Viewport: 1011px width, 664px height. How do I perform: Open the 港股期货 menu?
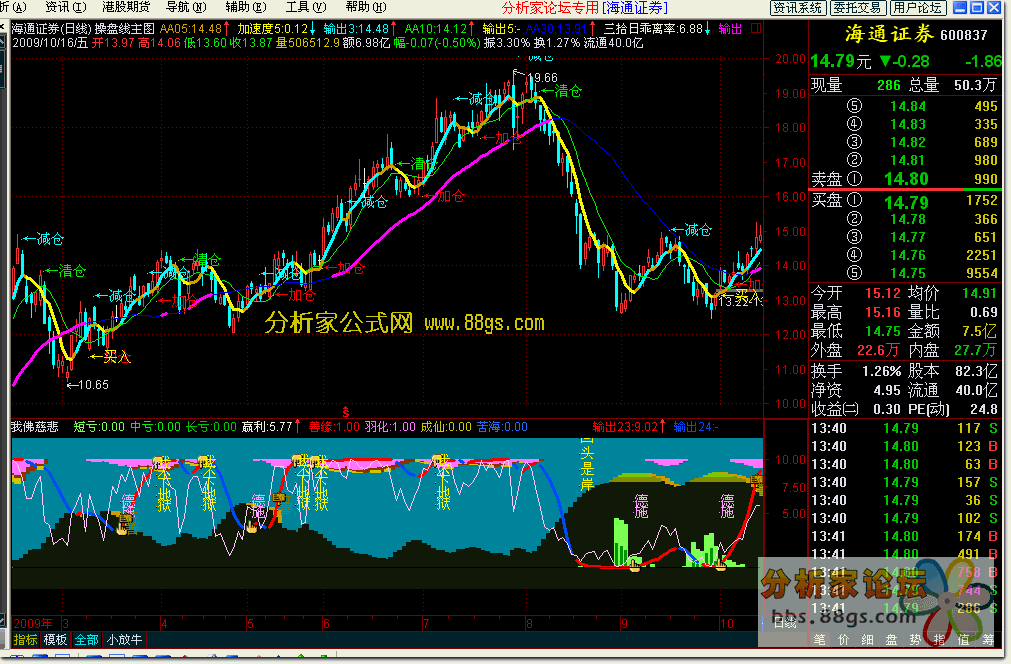pyautogui.click(x=126, y=7)
